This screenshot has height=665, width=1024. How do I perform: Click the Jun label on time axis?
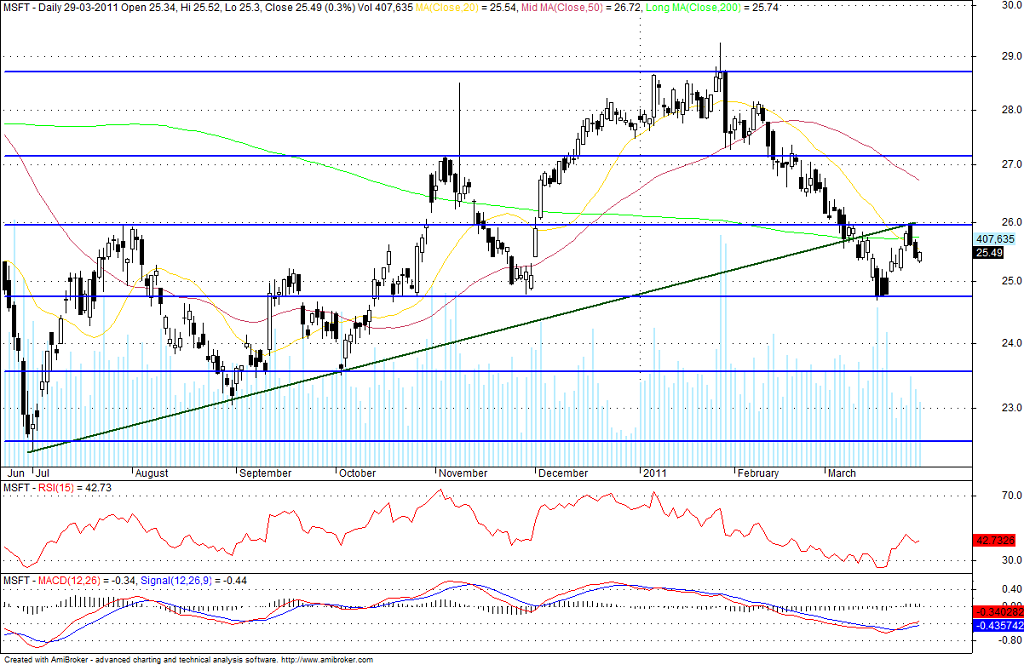(x=16, y=473)
